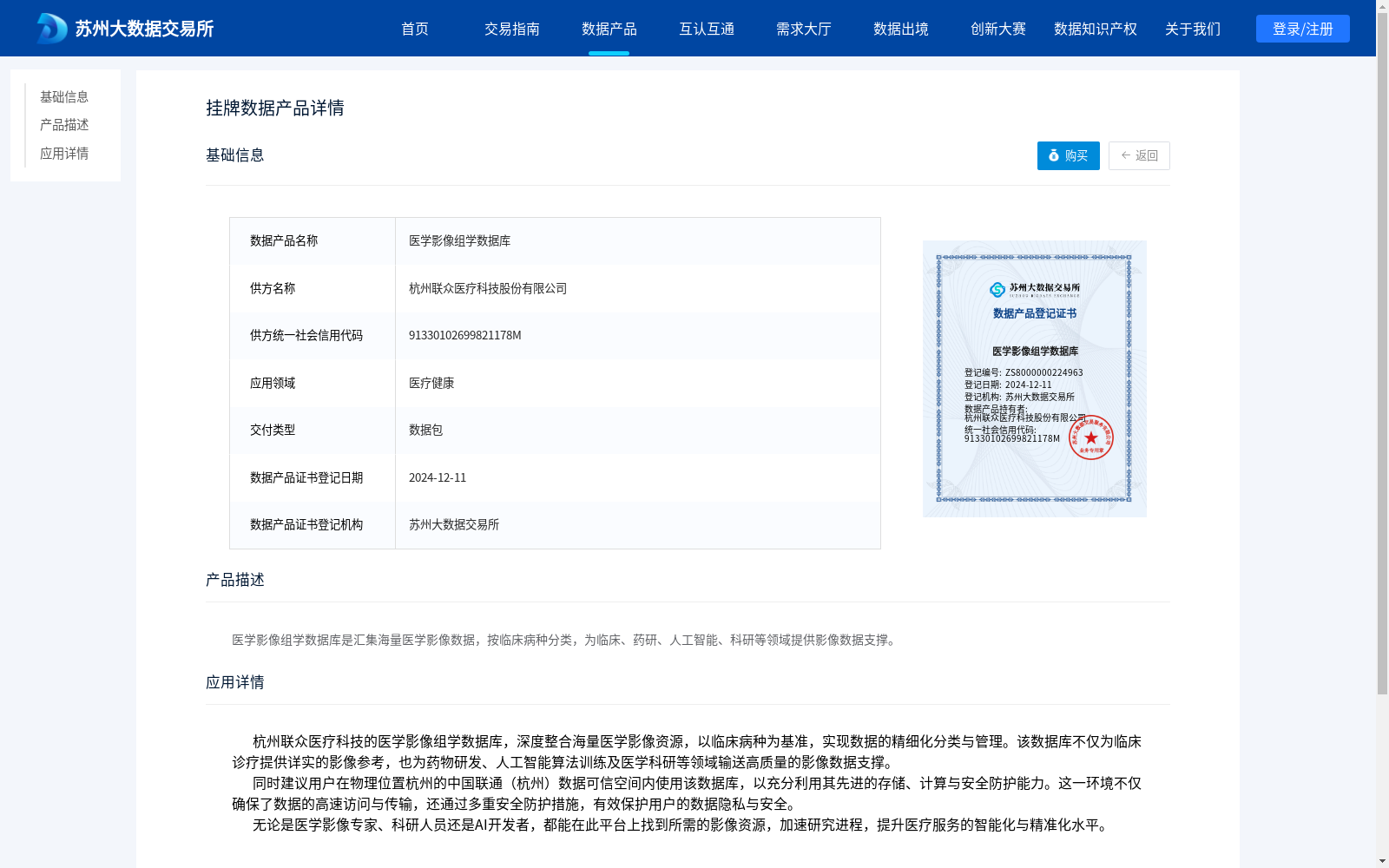Click the 挂牌数据产品详情 page heading
This screenshot has width=1389, height=868.
pos(275,108)
